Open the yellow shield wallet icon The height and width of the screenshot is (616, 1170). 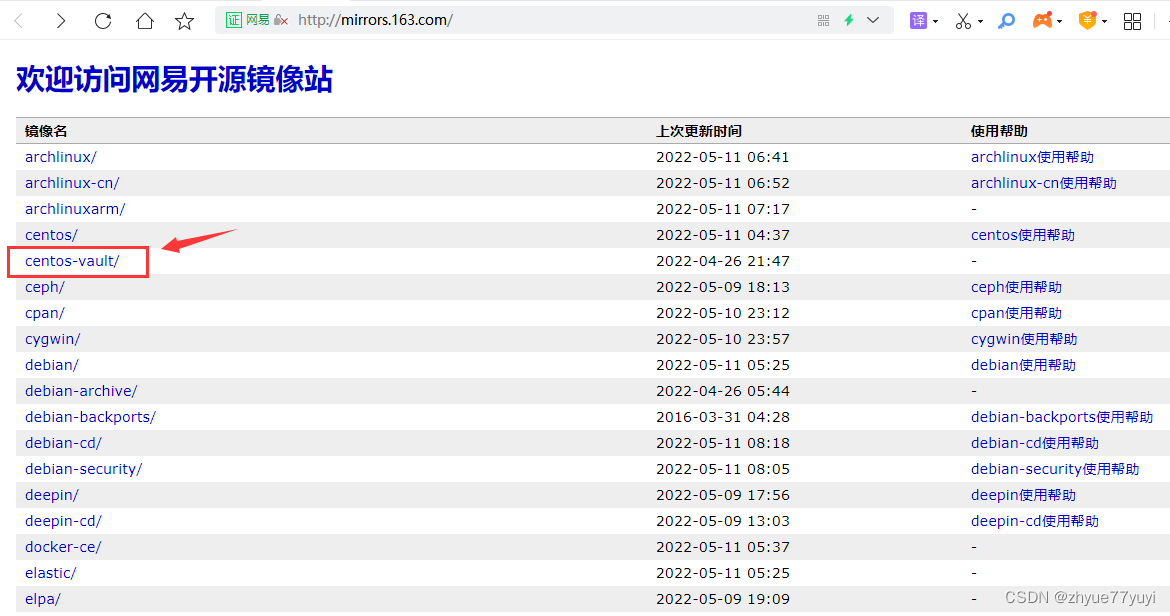[1087, 21]
